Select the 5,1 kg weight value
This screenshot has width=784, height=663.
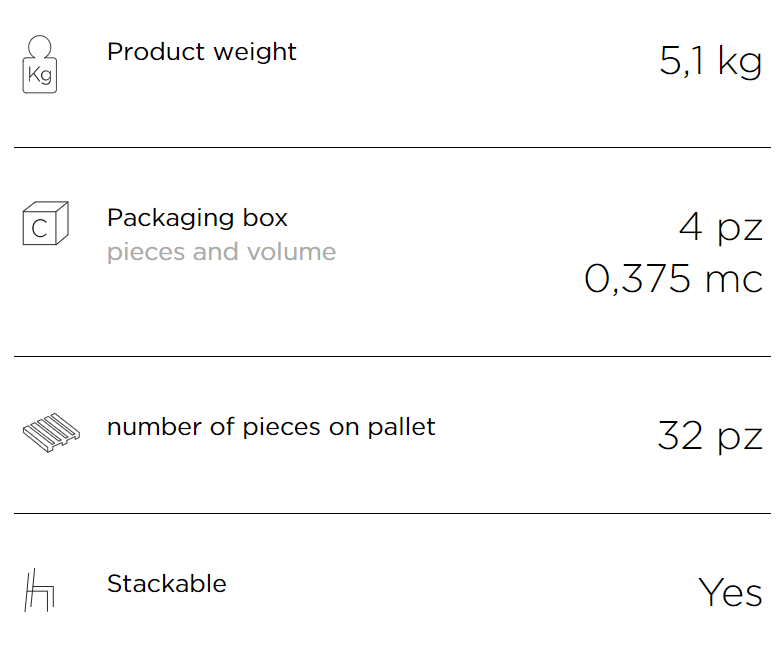click(710, 62)
